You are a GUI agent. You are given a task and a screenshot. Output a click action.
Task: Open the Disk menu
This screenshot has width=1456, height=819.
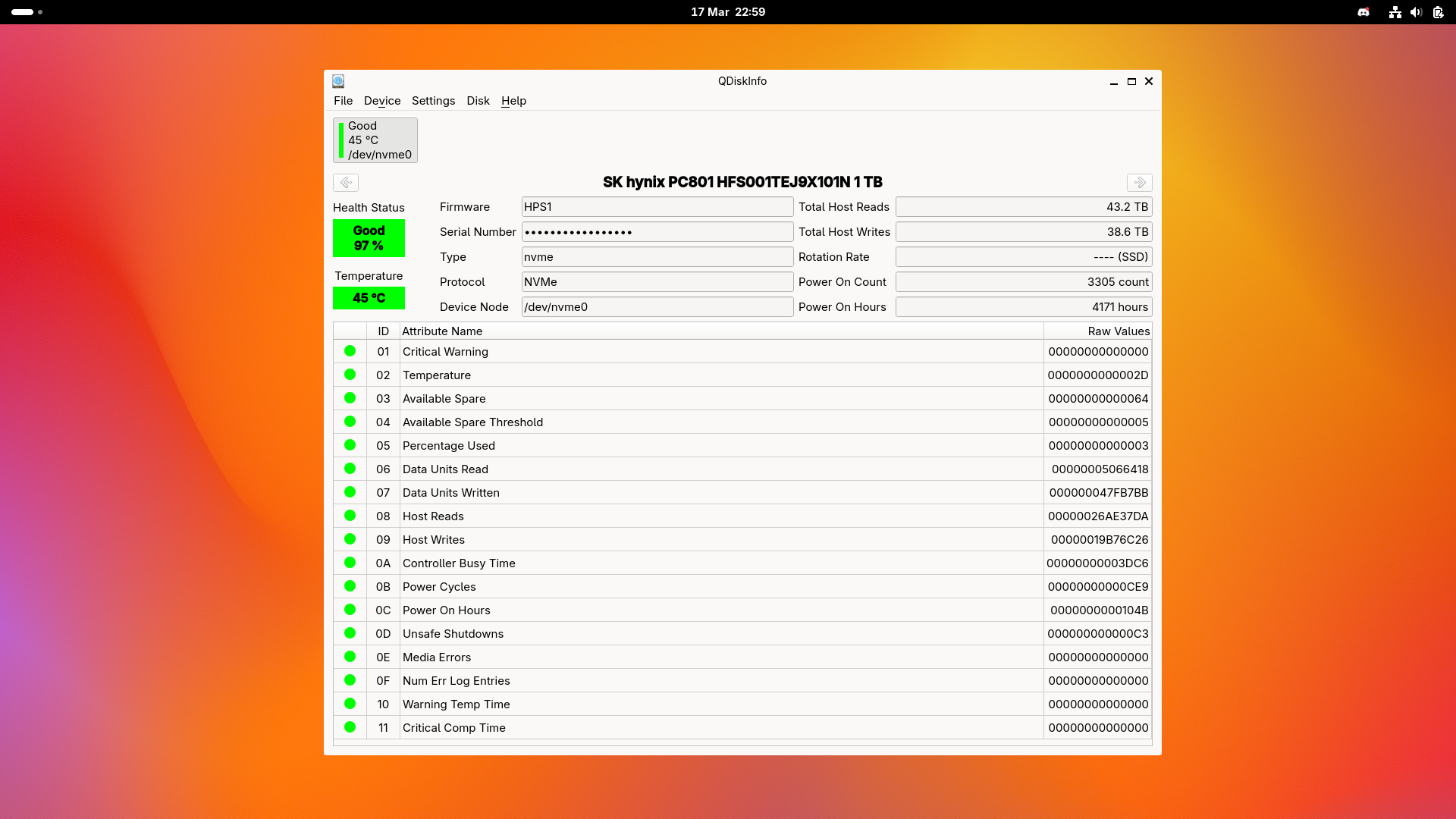(478, 101)
